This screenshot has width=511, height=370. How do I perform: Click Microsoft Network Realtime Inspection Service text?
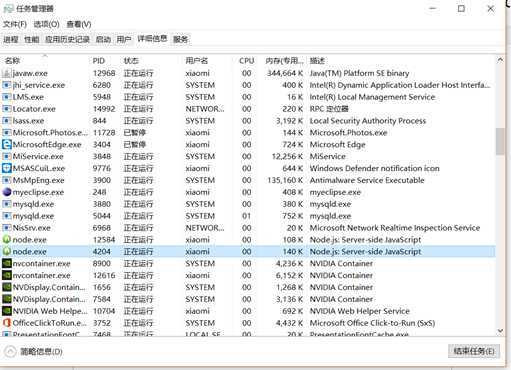tap(395, 228)
